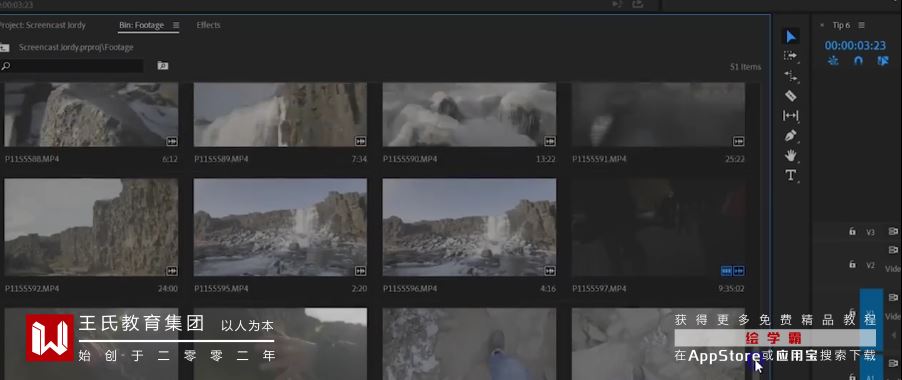The height and width of the screenshot is (380, 902).
Task: Click the bin search input field
Action: (x=72, y=66)
